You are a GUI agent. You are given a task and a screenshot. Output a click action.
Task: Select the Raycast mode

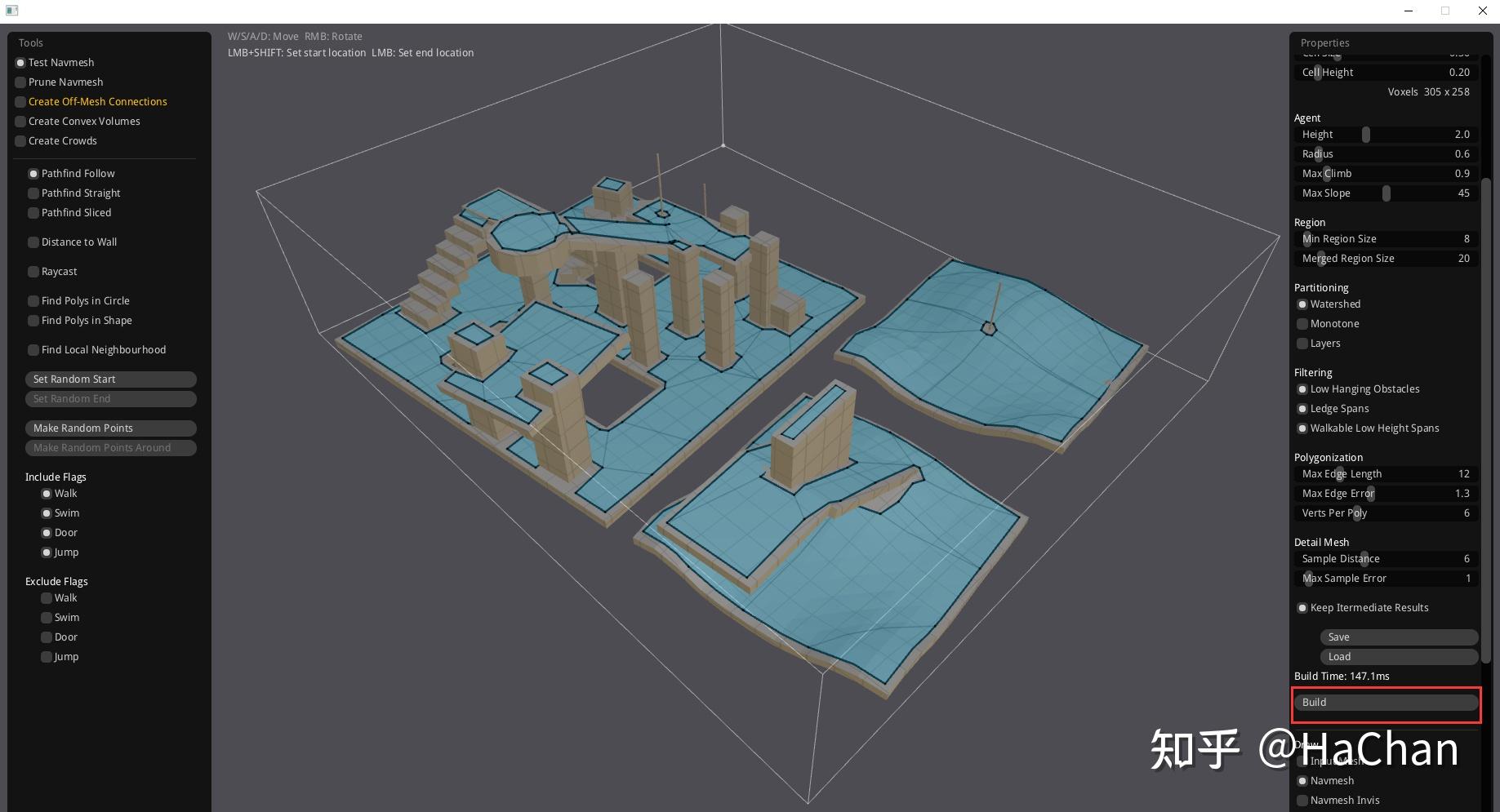pos(52,272)
